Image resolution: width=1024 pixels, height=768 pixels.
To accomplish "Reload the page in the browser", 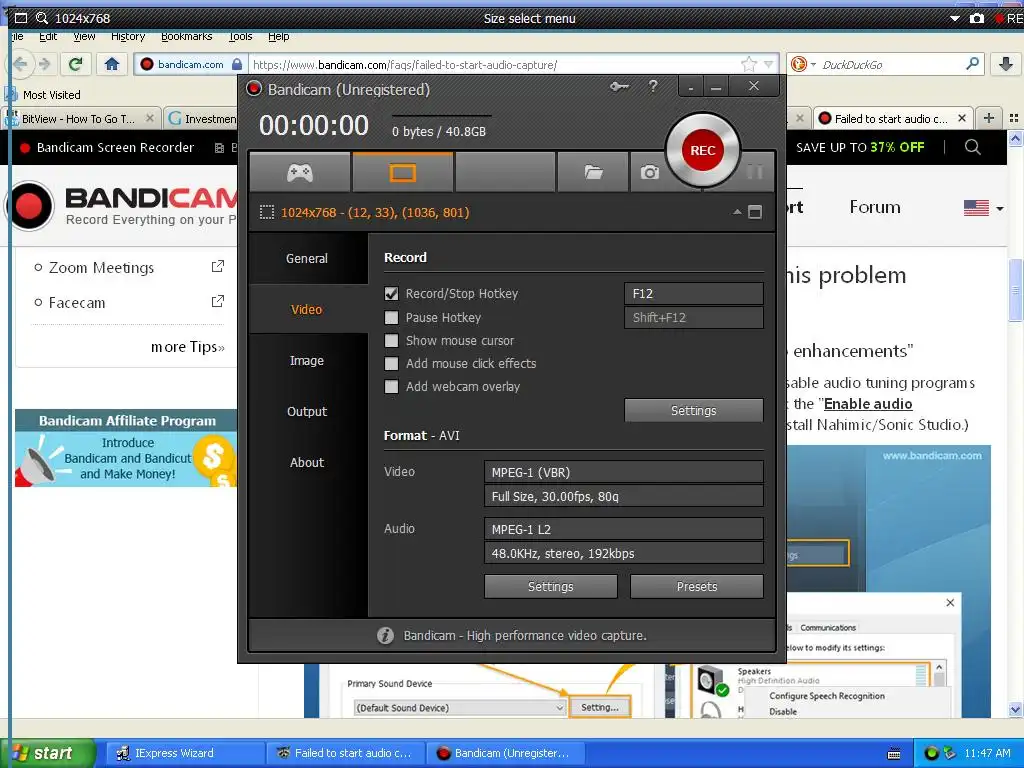I will coord(76,64).
